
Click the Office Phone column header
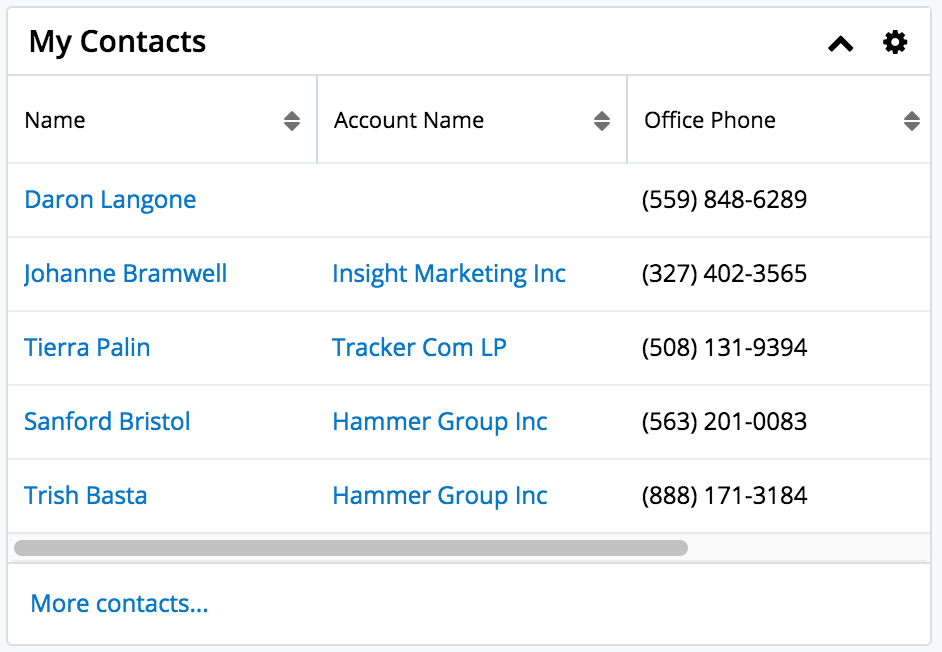710,121
